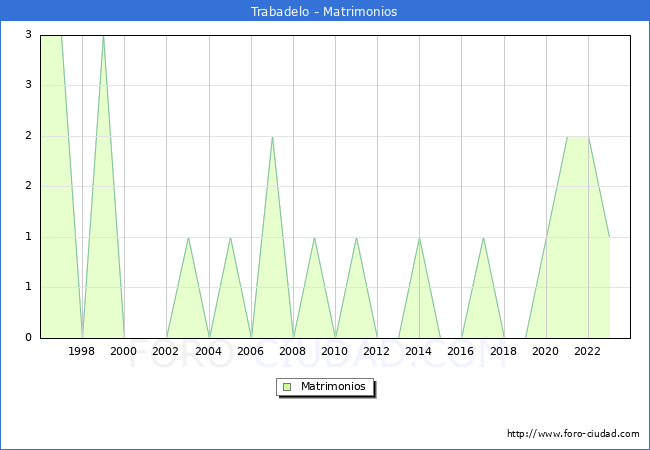650x450 pixels.
Task: Click the 1999 peak at chart top
Action: click(x=103, y=37)
